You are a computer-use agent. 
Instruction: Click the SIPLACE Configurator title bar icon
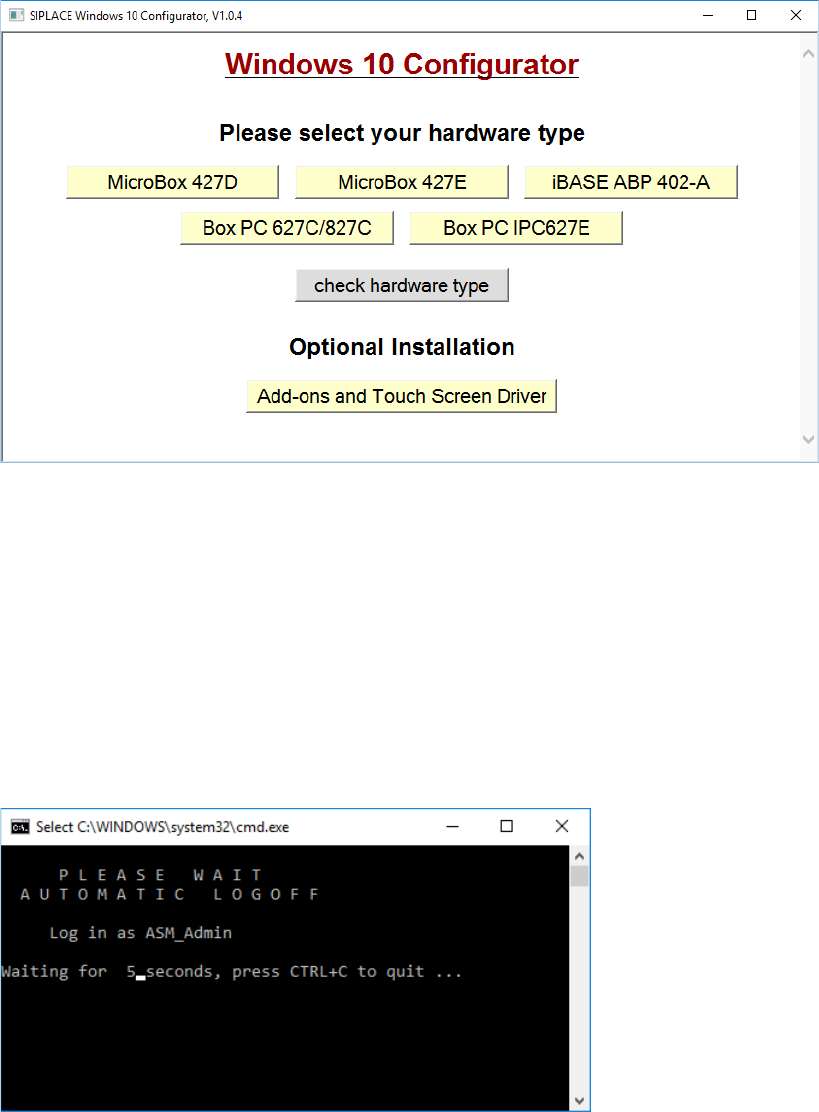[x=16, y=16]
